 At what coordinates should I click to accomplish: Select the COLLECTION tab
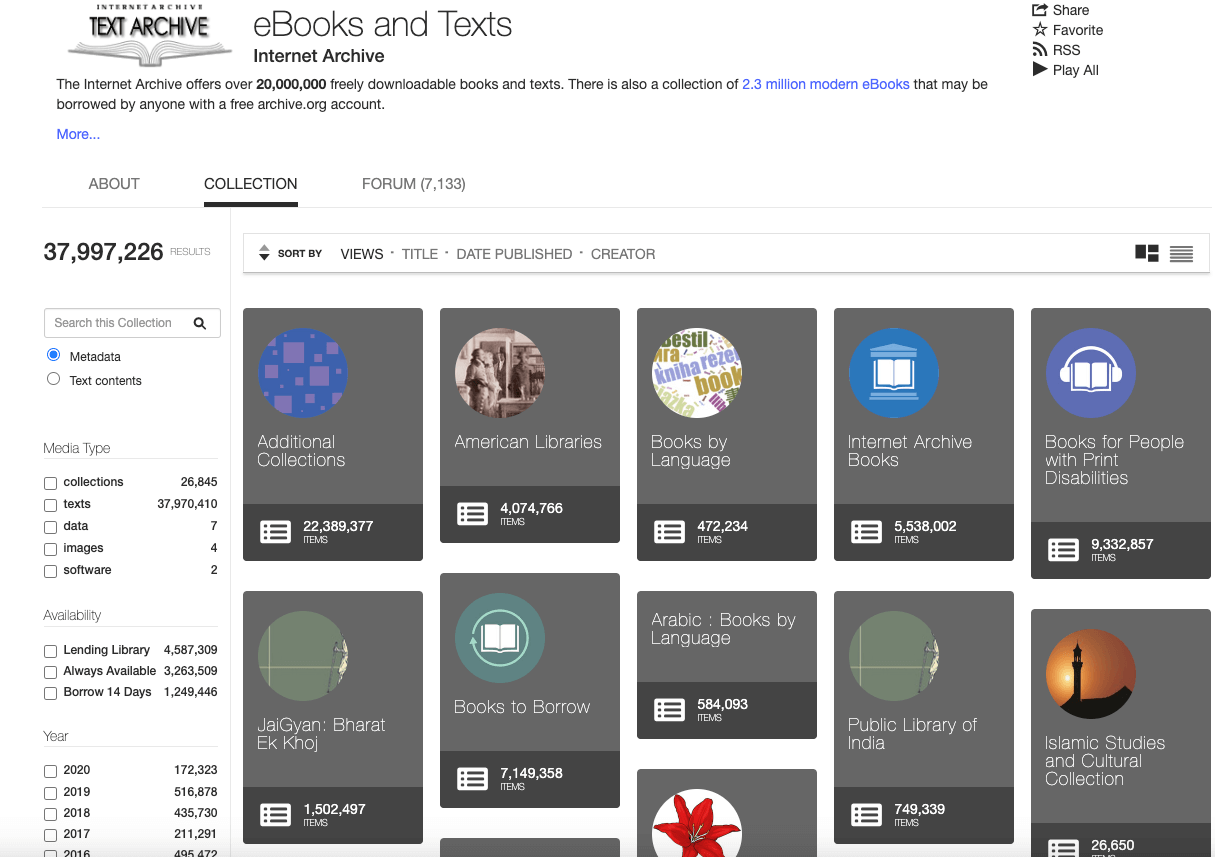coord(251,184)
